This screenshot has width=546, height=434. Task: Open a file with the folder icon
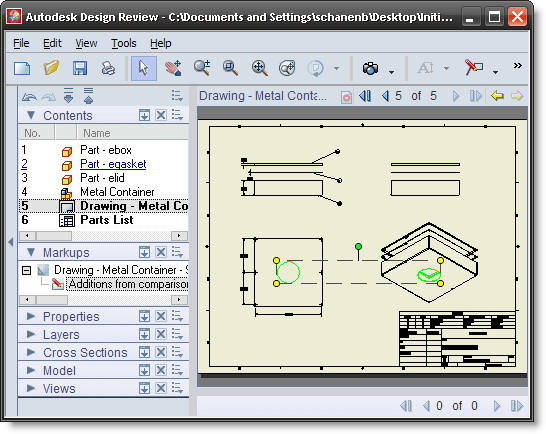[x=51, y=68]
